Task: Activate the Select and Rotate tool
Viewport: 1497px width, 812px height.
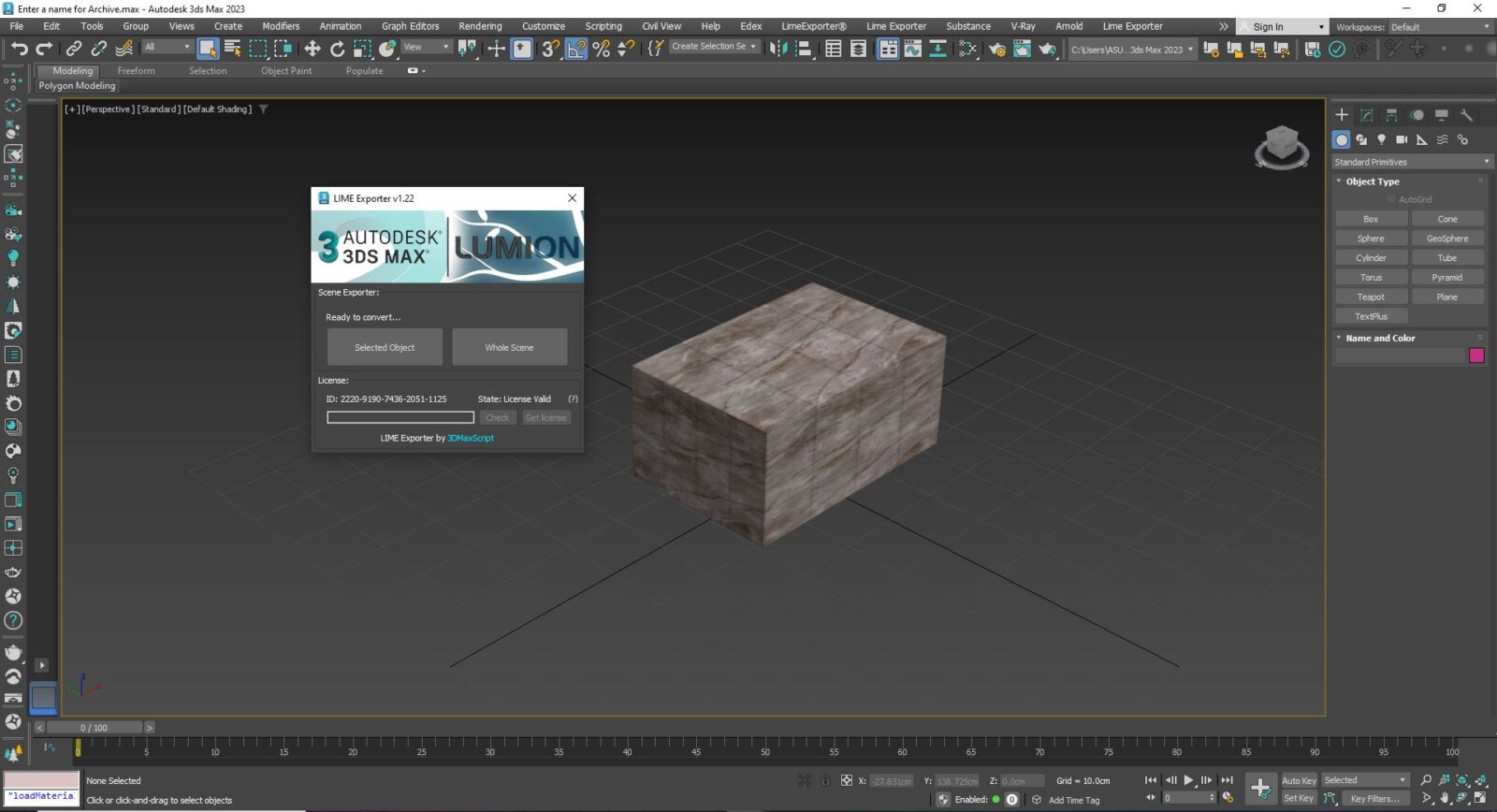Action: 338,49
